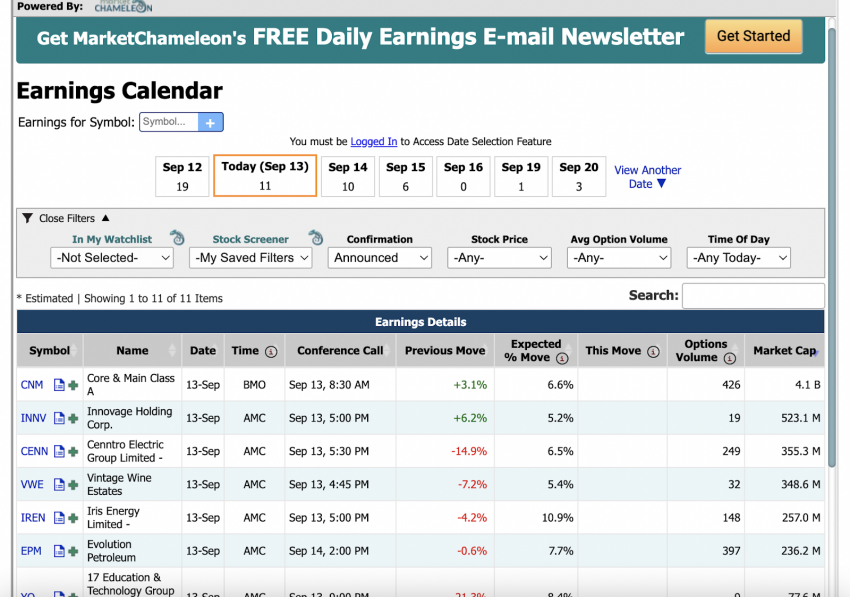Screen dimensions: 850x597
Task: Click the company name Core & Main Class A
Action: coord(131,384)
